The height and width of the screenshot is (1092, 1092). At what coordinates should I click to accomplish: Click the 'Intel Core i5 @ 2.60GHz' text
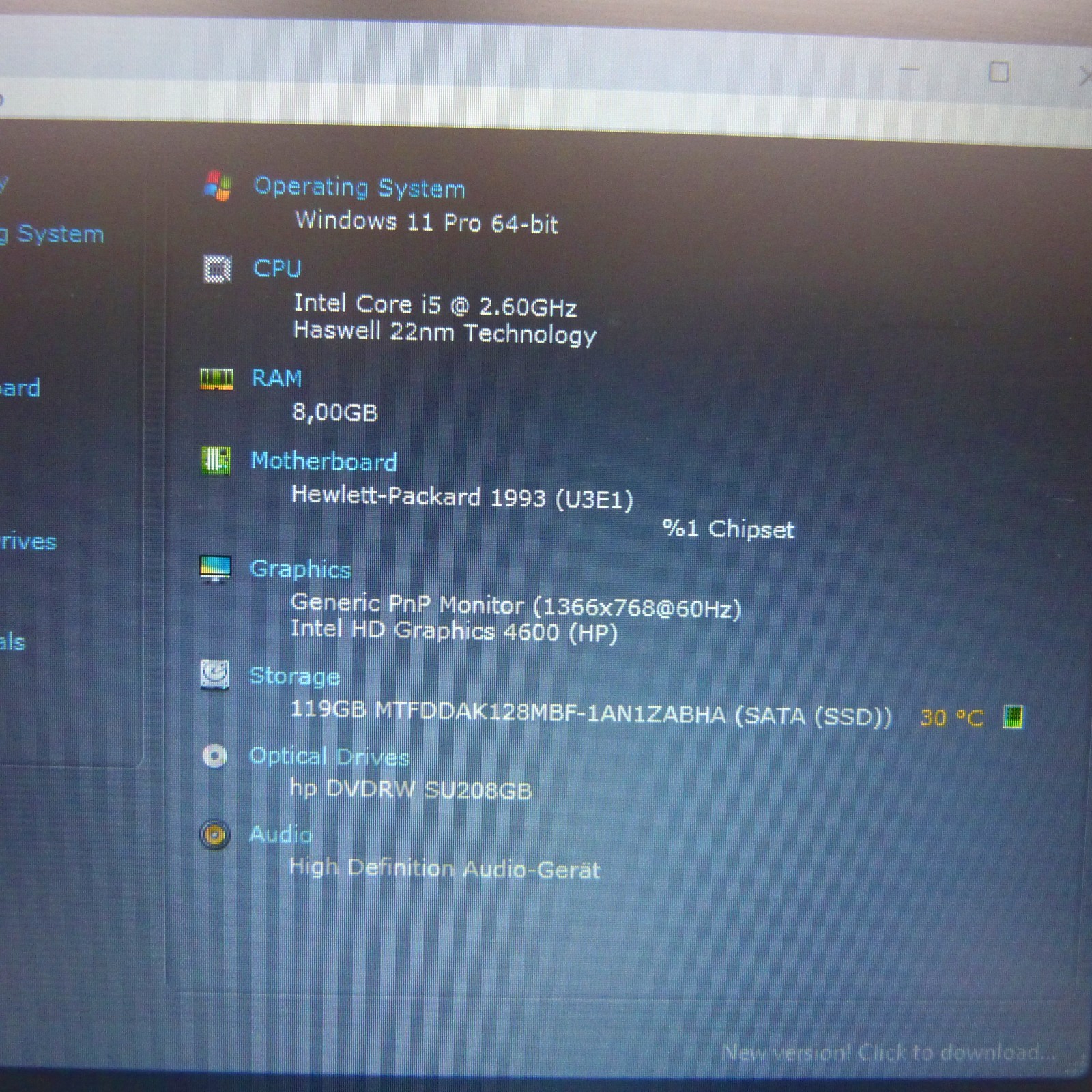(435, 305)
